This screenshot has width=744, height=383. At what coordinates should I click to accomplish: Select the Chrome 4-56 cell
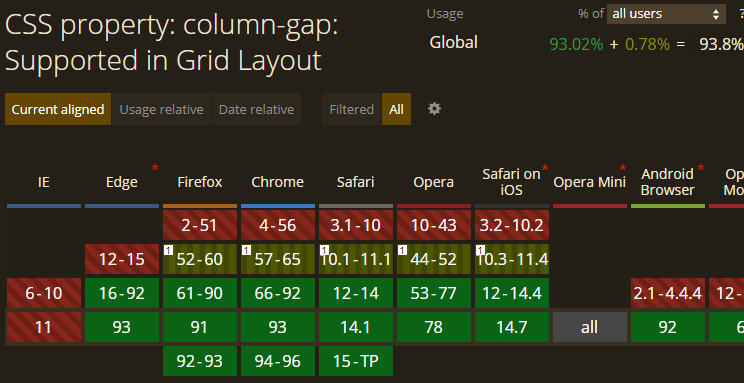(278, 225)
